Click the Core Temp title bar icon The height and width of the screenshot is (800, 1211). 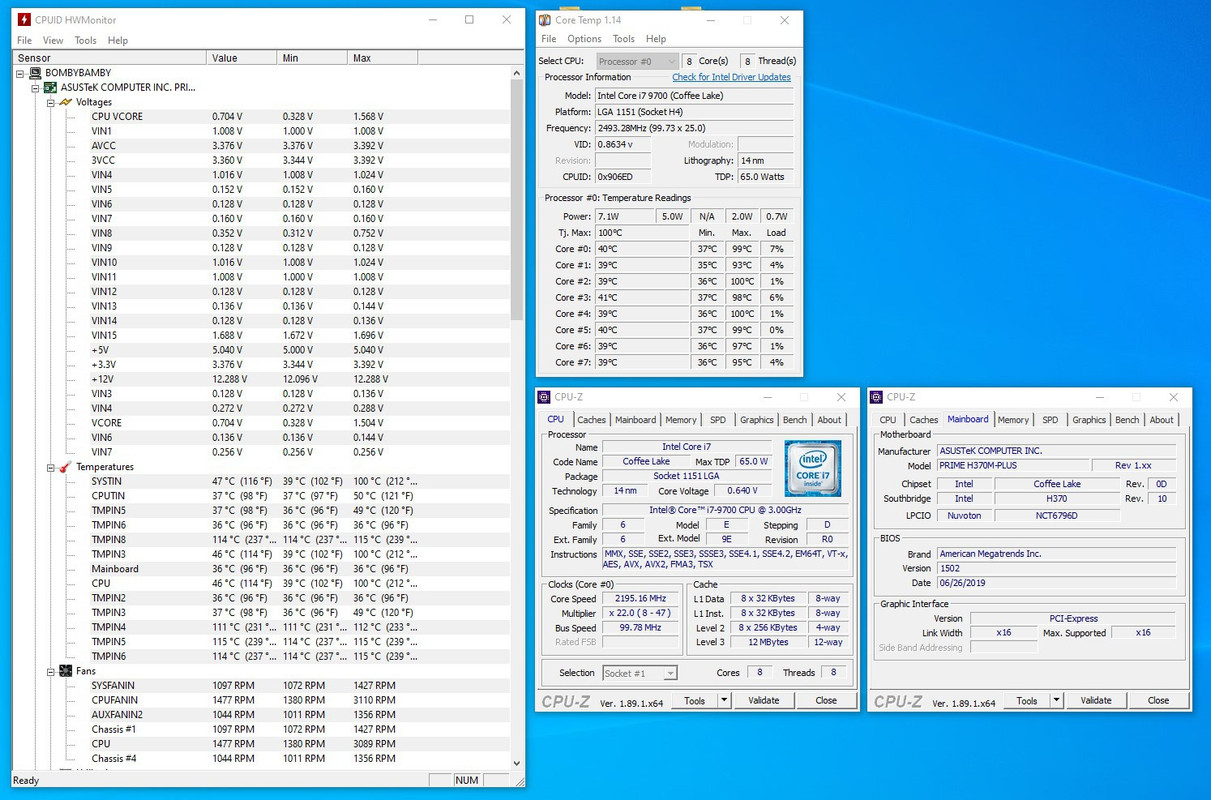pyautogui.click(x=545, y=20)
